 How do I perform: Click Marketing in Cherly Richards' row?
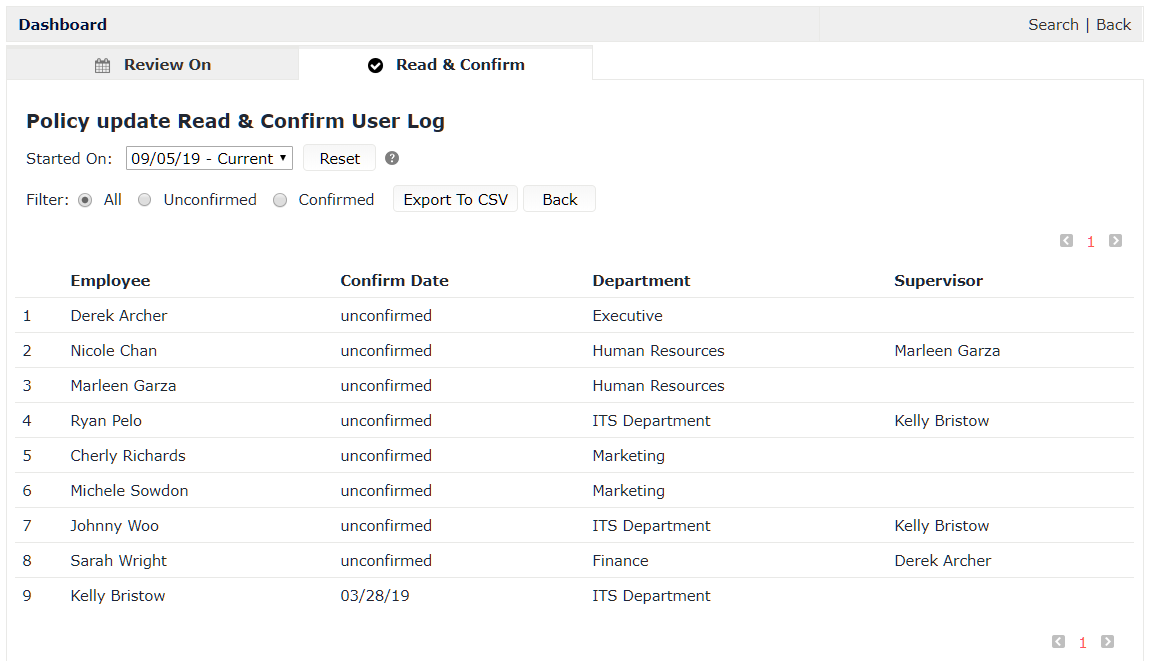[628, 455]
